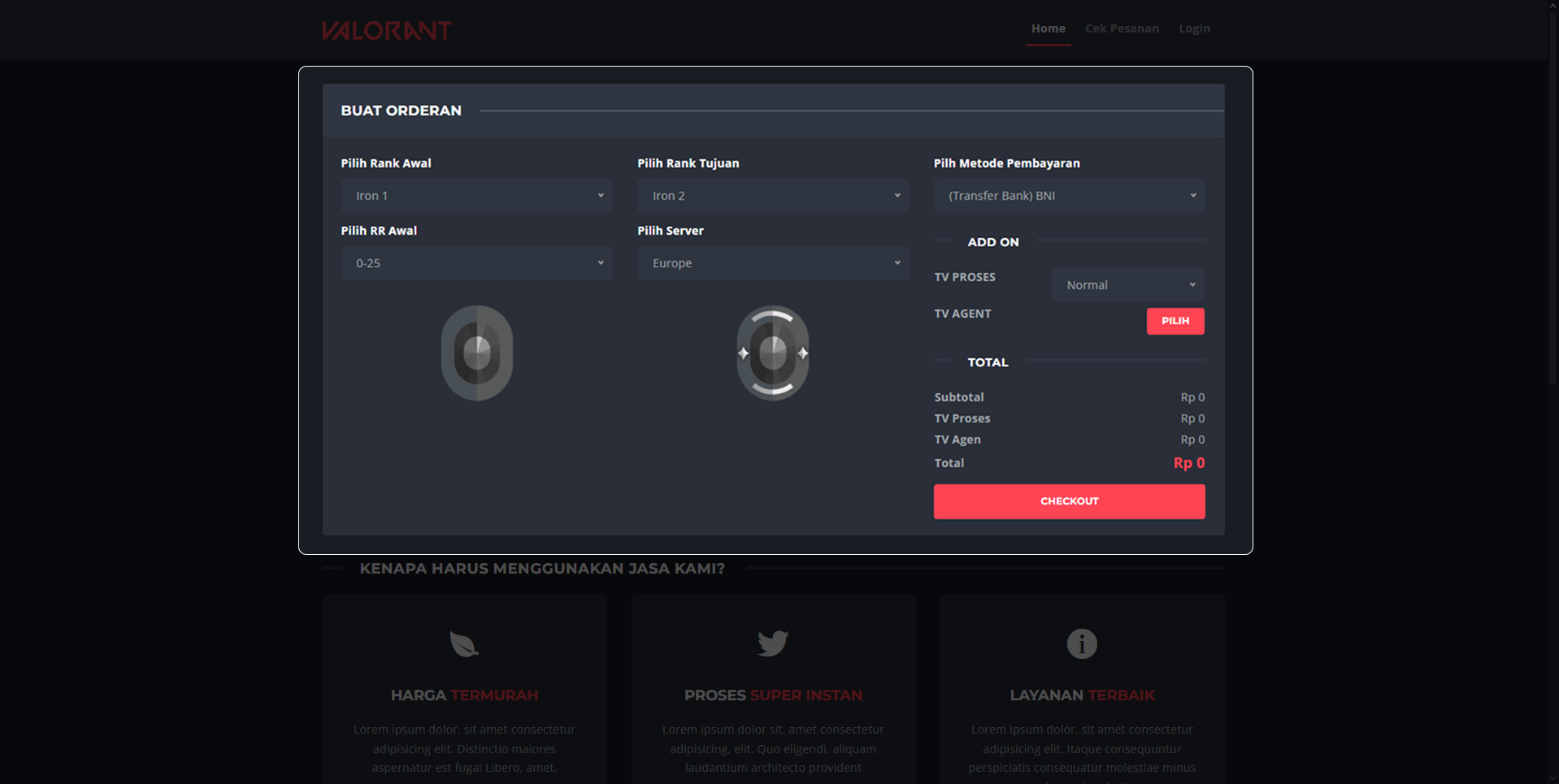Click the 'BUAT ORDERAN' title
Image resolution: width=1559 pixels, height=784 pixels.
click(401, 110)
